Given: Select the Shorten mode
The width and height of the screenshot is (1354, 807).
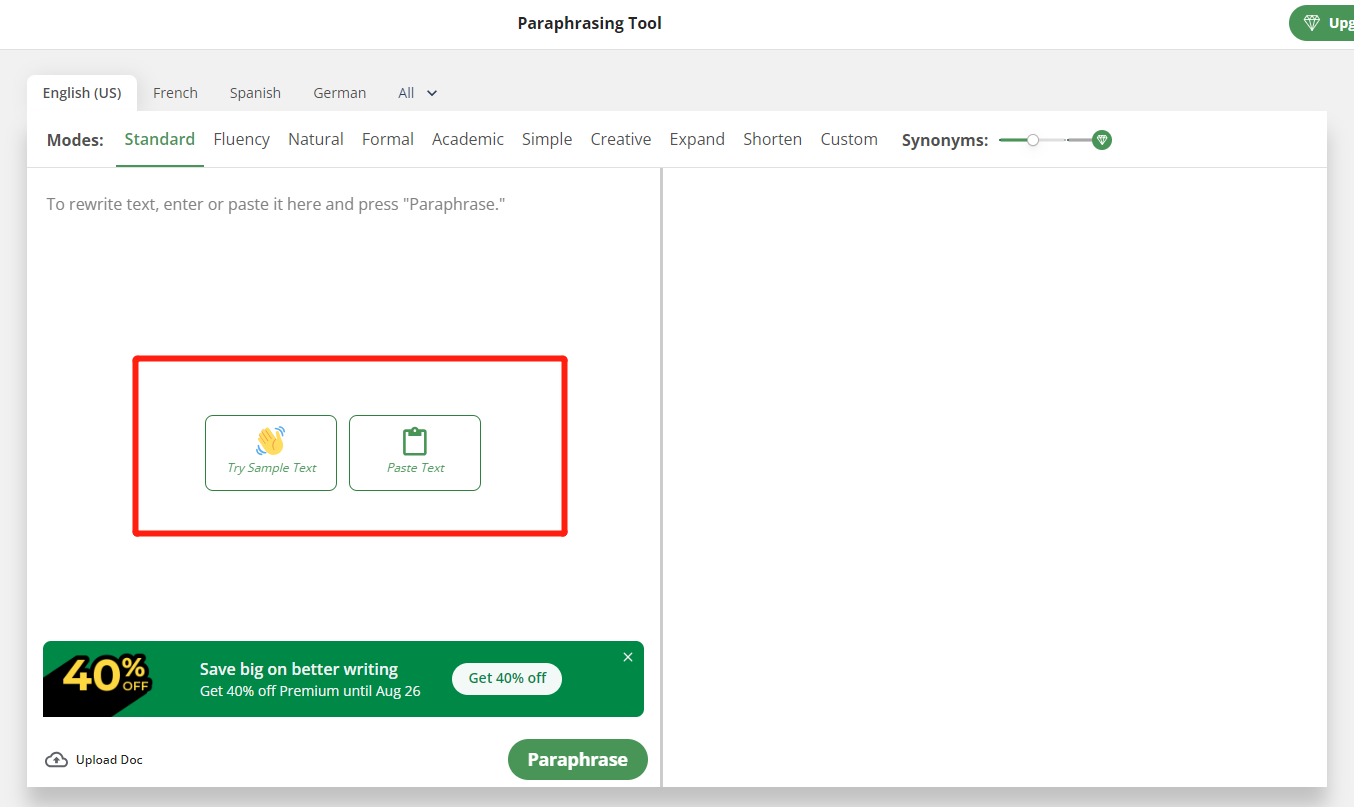Looking at the screenshot, I should pos(772,139).
